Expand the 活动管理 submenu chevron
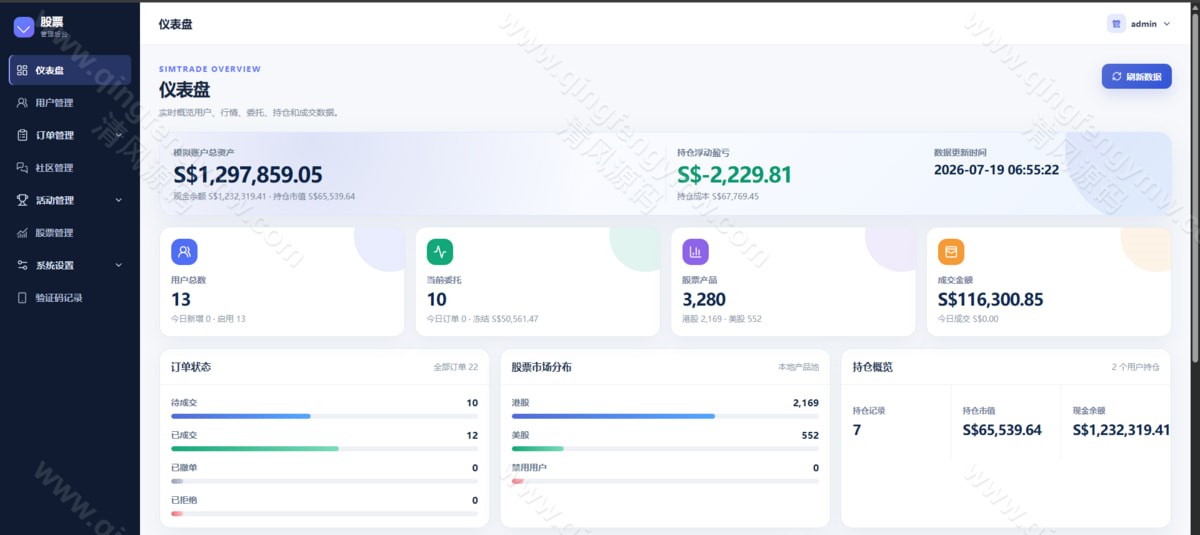Viewport: 1200px width, 535px height. pyautogui.click(x=119, y=200)
